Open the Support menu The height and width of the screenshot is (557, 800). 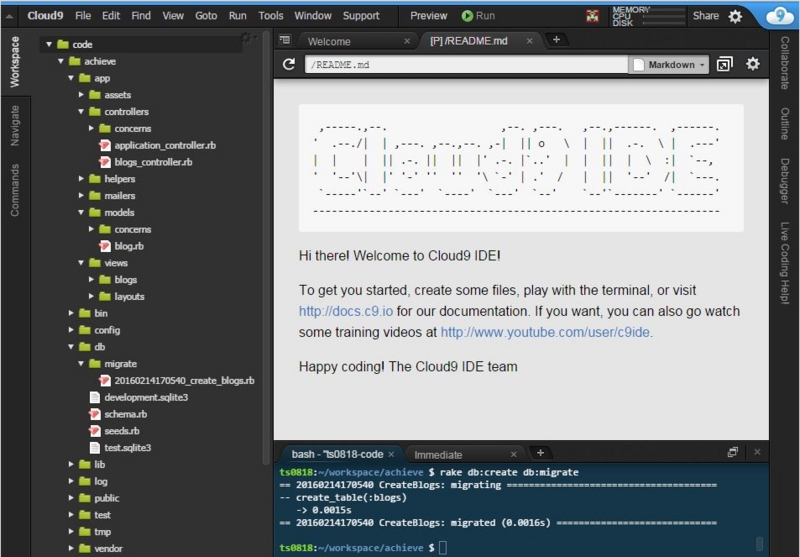[361, 16]
